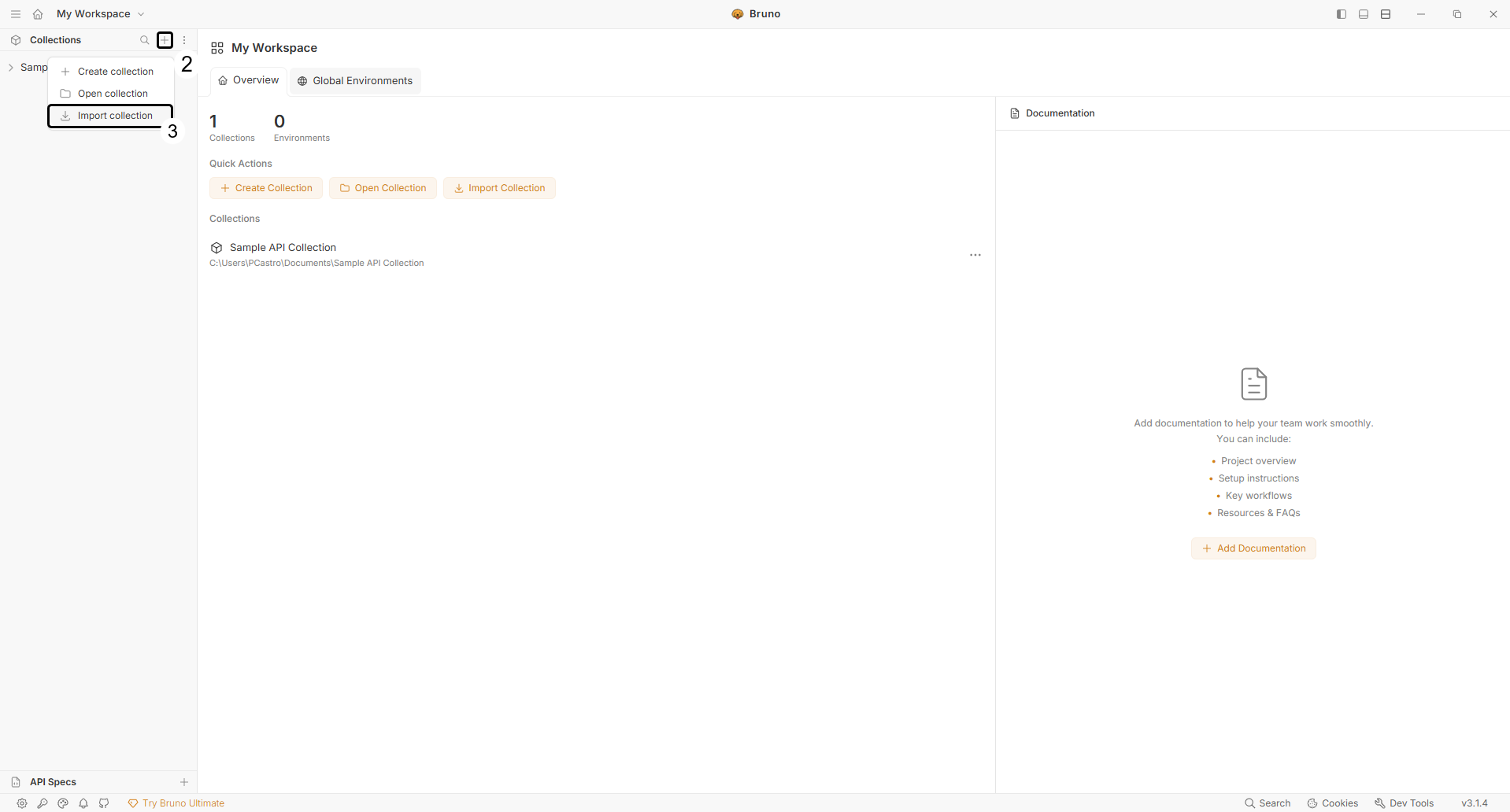The width and height of the screenshot is (1510, 812).
Task: Go to the home screen via house icon
Action: [38, 14]
